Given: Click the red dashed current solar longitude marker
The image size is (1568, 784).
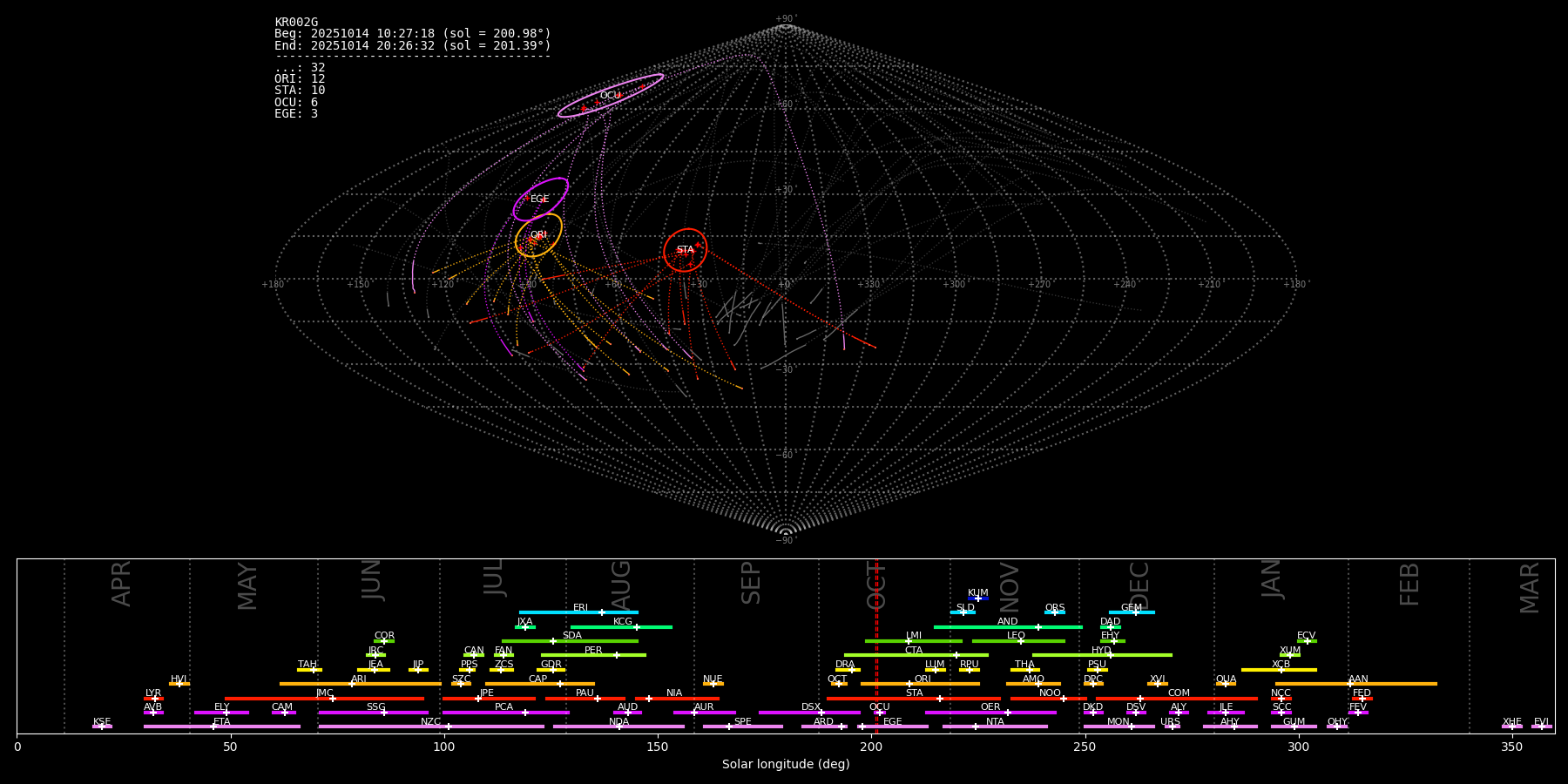Looking at the screenshot, I should pos(876,645).
